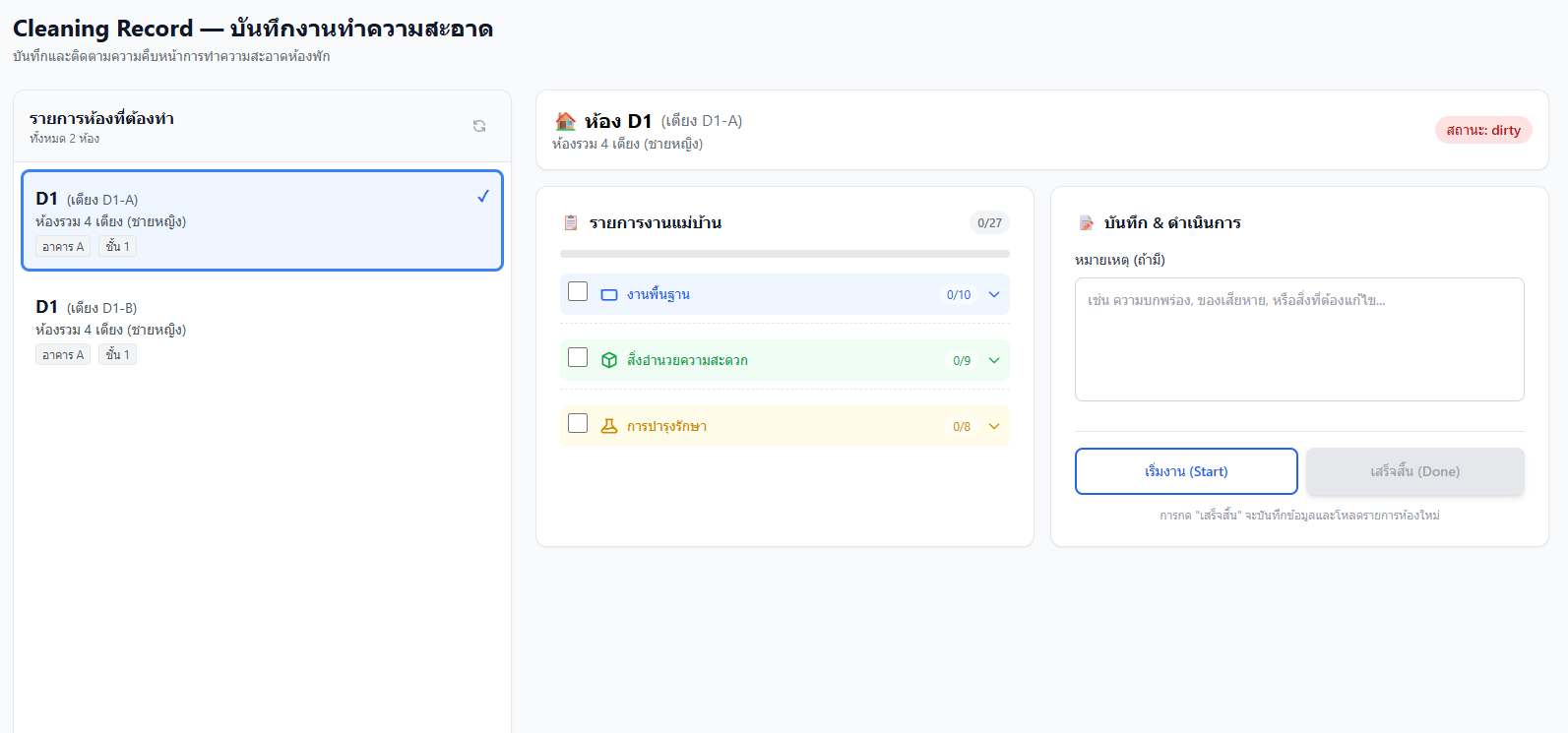Click into the หมายเหตุ notes text area

click(x=1299, y=339)
